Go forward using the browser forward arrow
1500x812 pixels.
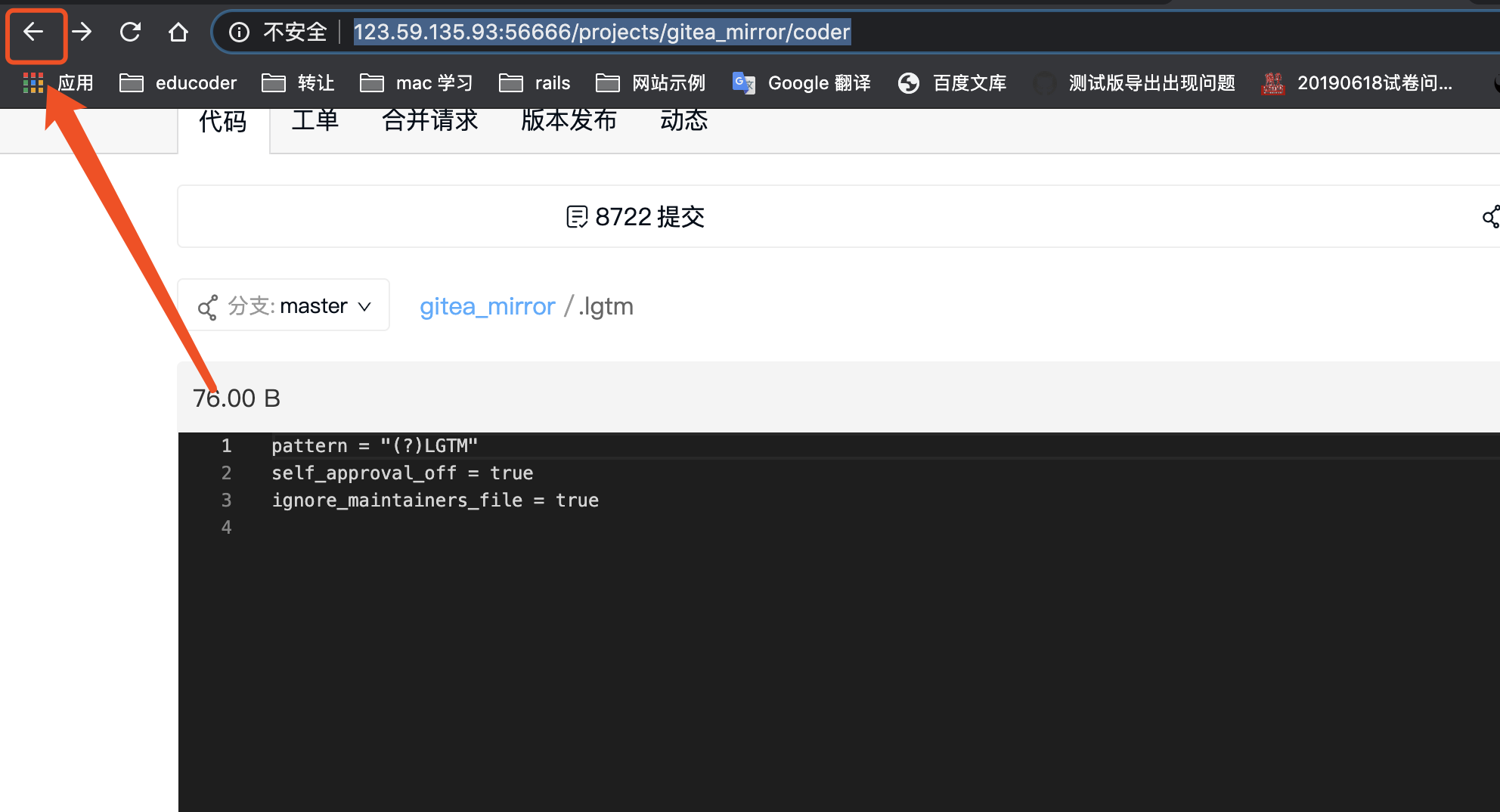(x=82, y=32)
